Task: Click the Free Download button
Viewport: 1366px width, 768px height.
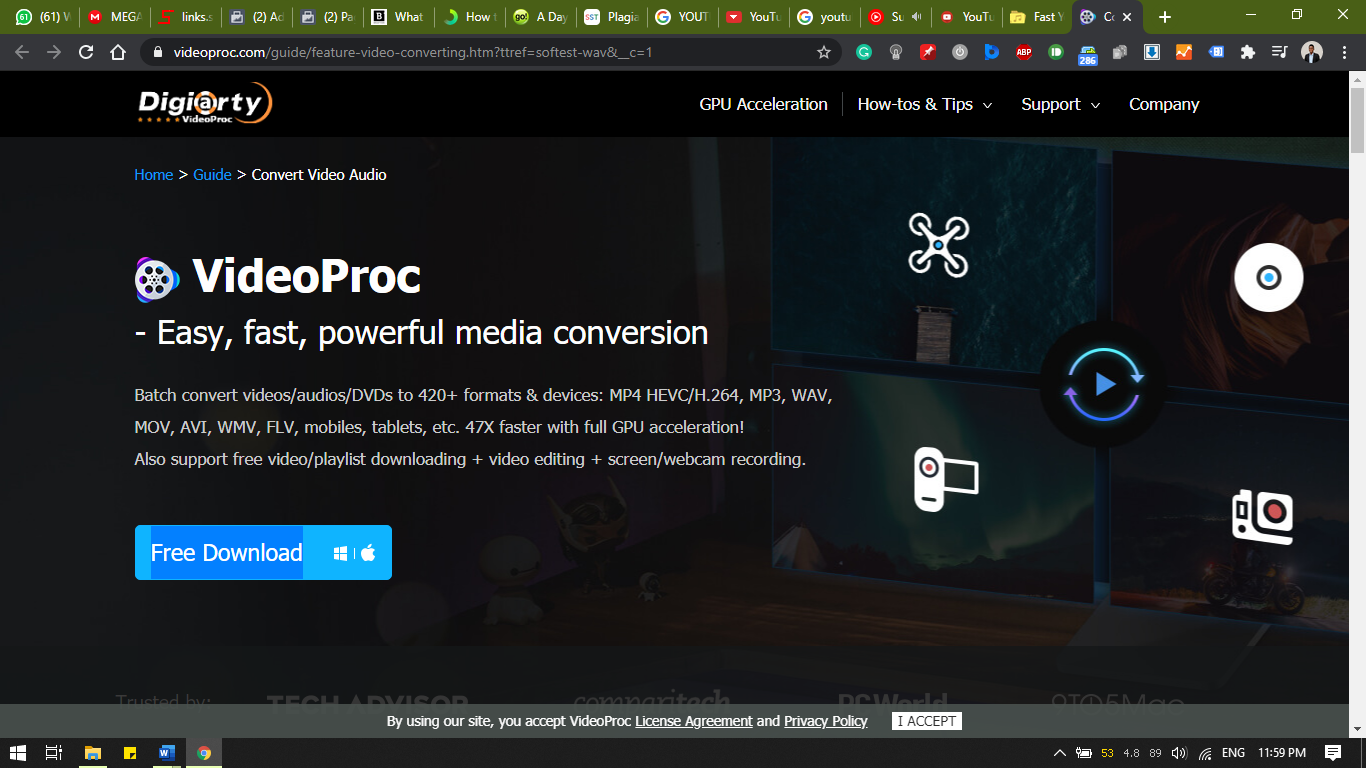Action: (x=263, y=553)
